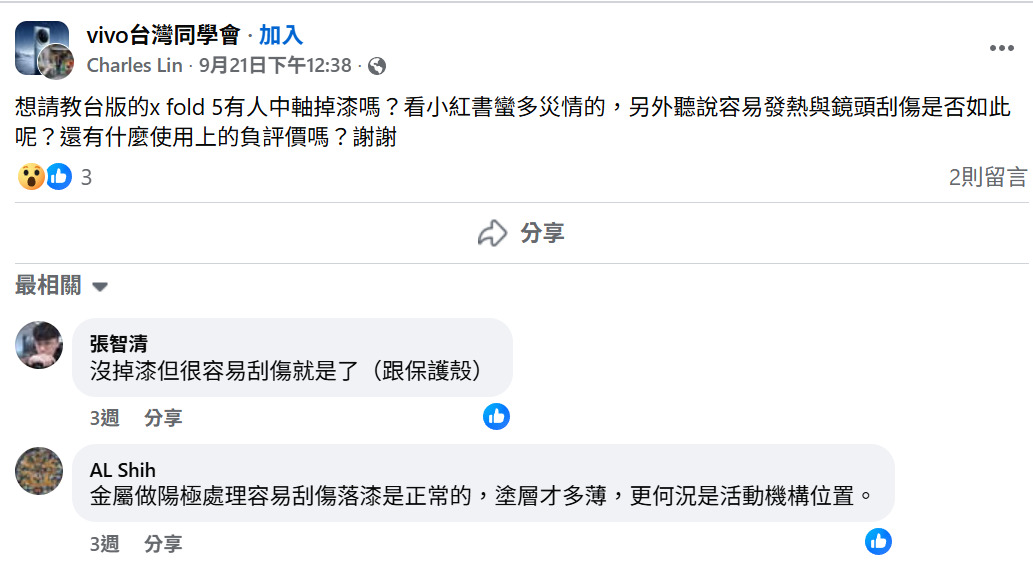The width and height of the screenshot is (1033, 570).
Task: Click the public globe privacy icon
Action: click(x=377, y=66)
